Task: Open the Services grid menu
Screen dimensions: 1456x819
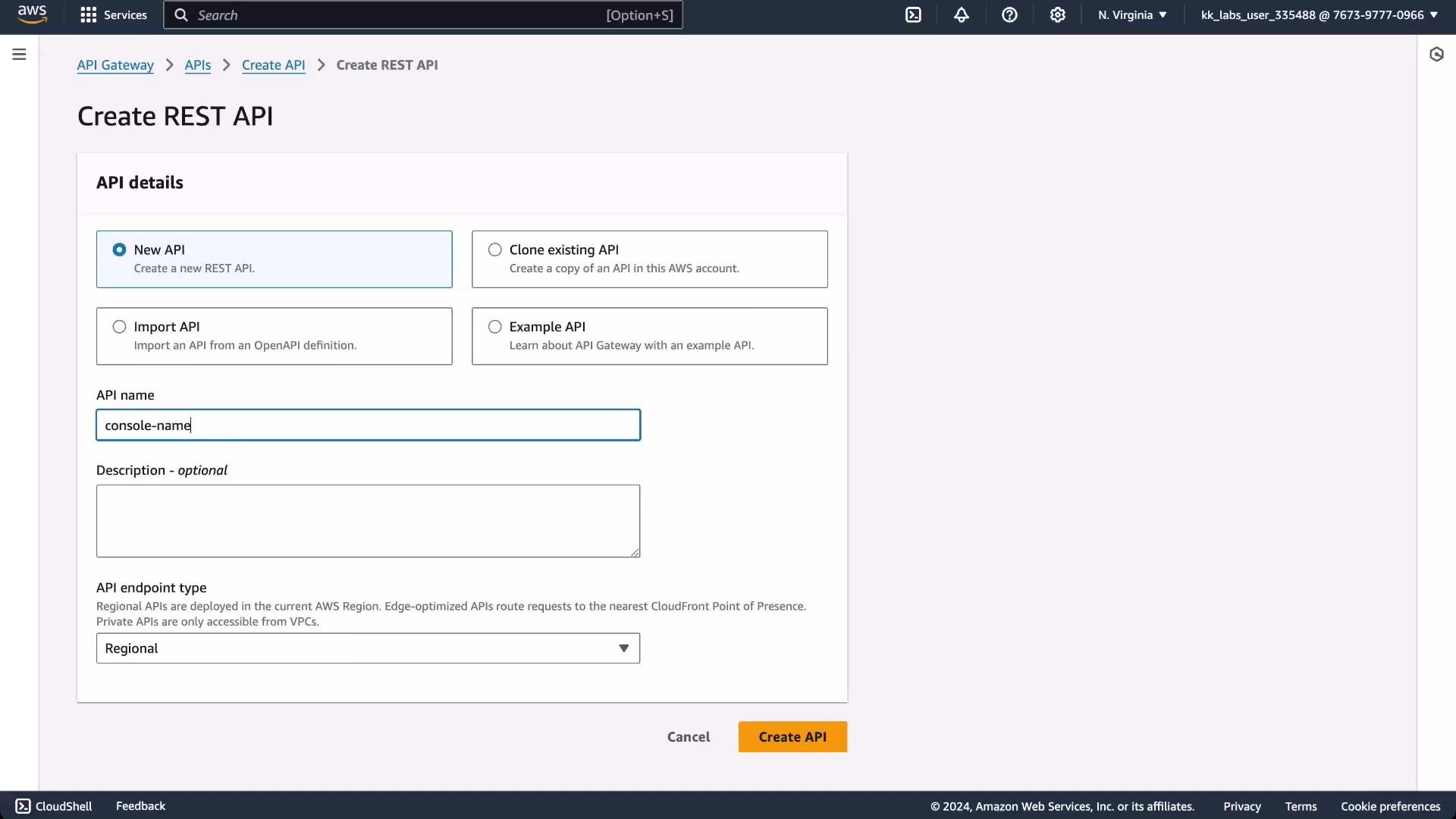Action: [114, 15]
